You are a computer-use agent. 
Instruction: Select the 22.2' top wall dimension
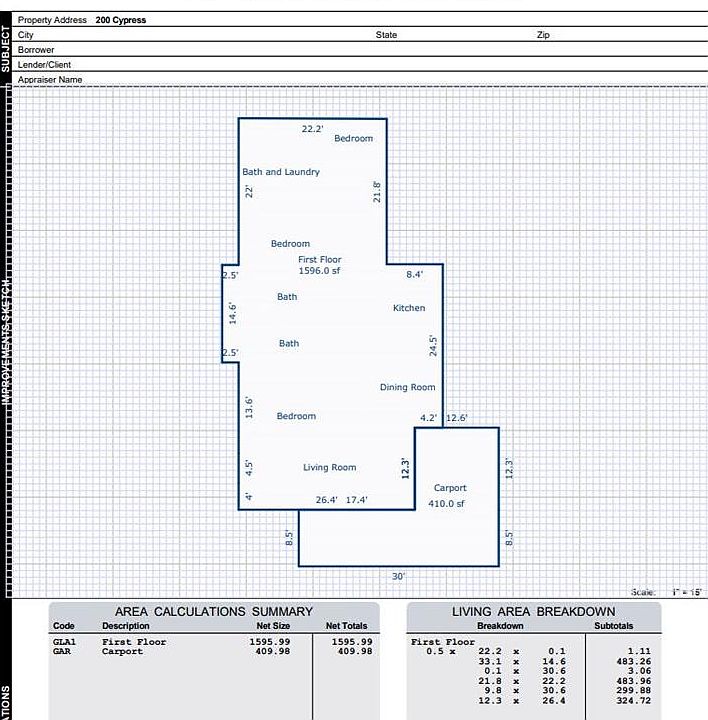pos(312,129)
